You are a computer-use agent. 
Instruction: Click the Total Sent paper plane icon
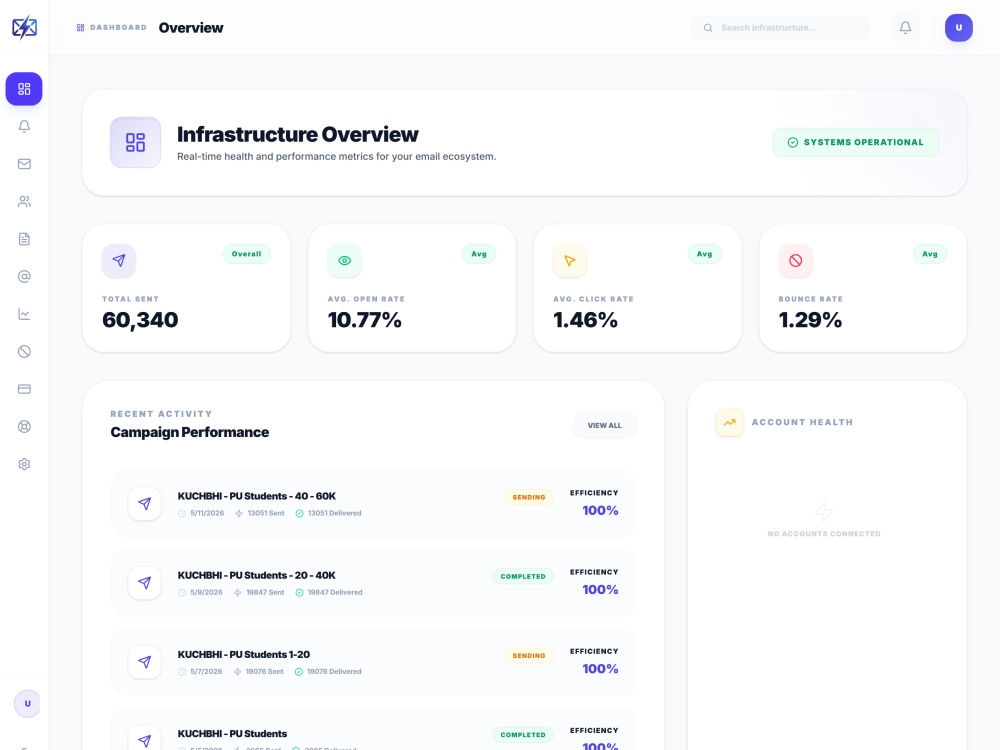(x=119, y=260)
